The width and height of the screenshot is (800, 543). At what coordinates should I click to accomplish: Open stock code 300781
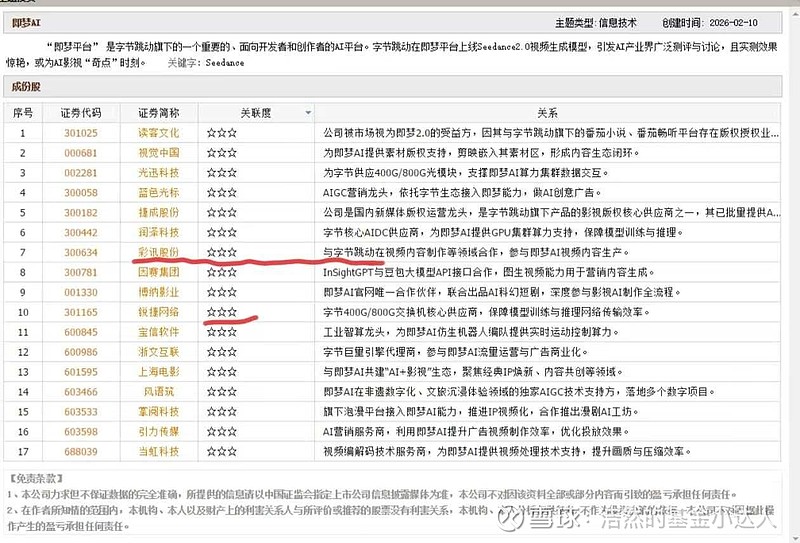(81, 273)
